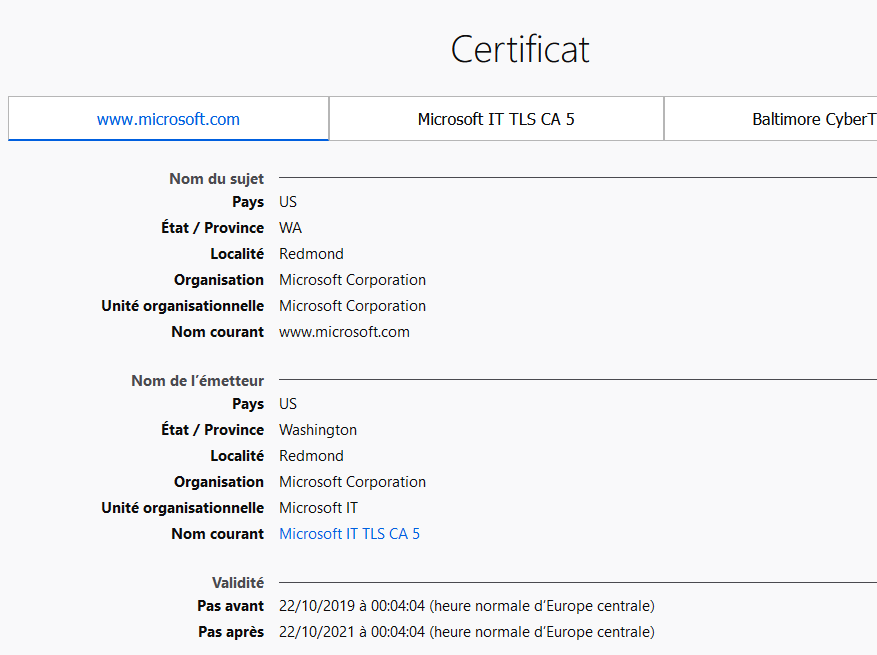Click issuer Organisation value Microsoft Corporation
Viewport: 877px width, 655px height.
(x=352, y=482)
